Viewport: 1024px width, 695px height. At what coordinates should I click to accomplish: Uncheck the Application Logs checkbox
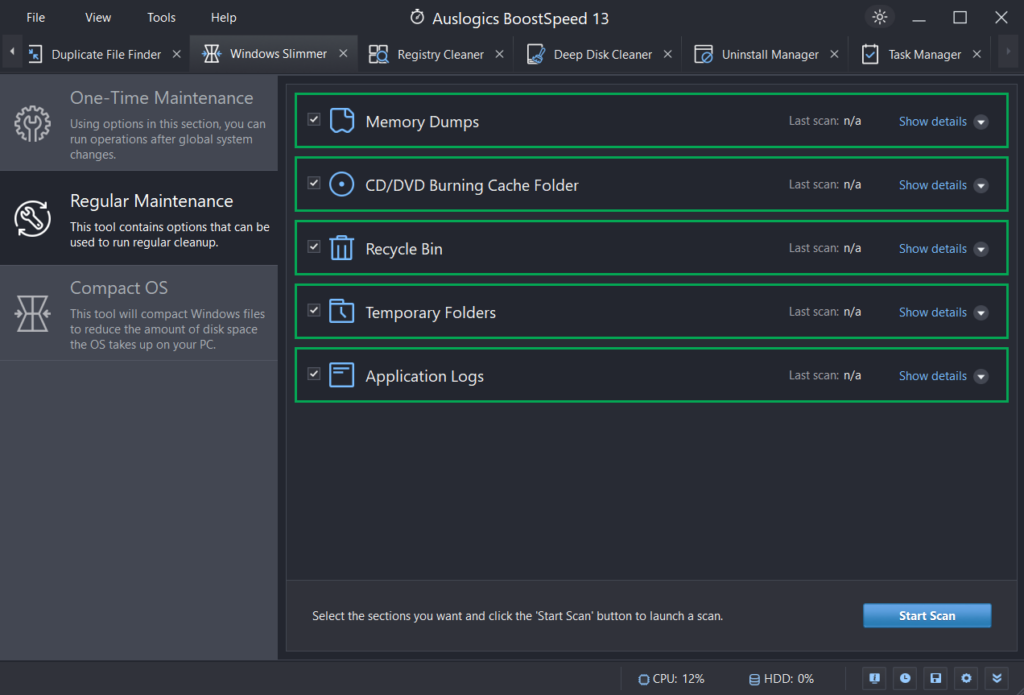[313, 374]
